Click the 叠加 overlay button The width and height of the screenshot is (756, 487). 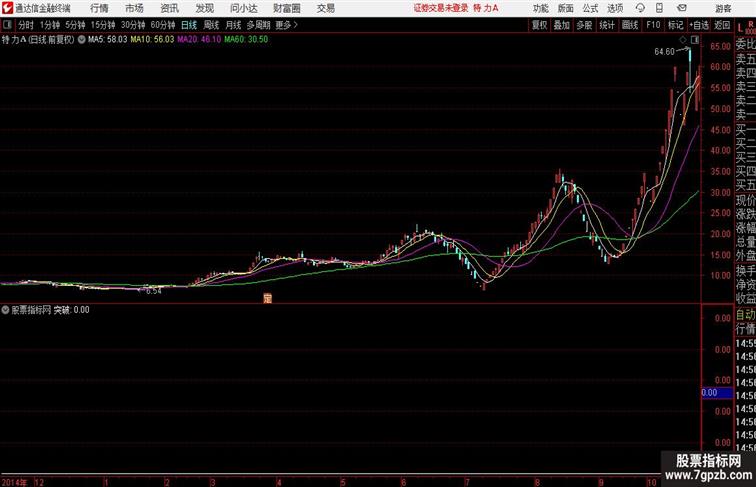pos(562,25)
